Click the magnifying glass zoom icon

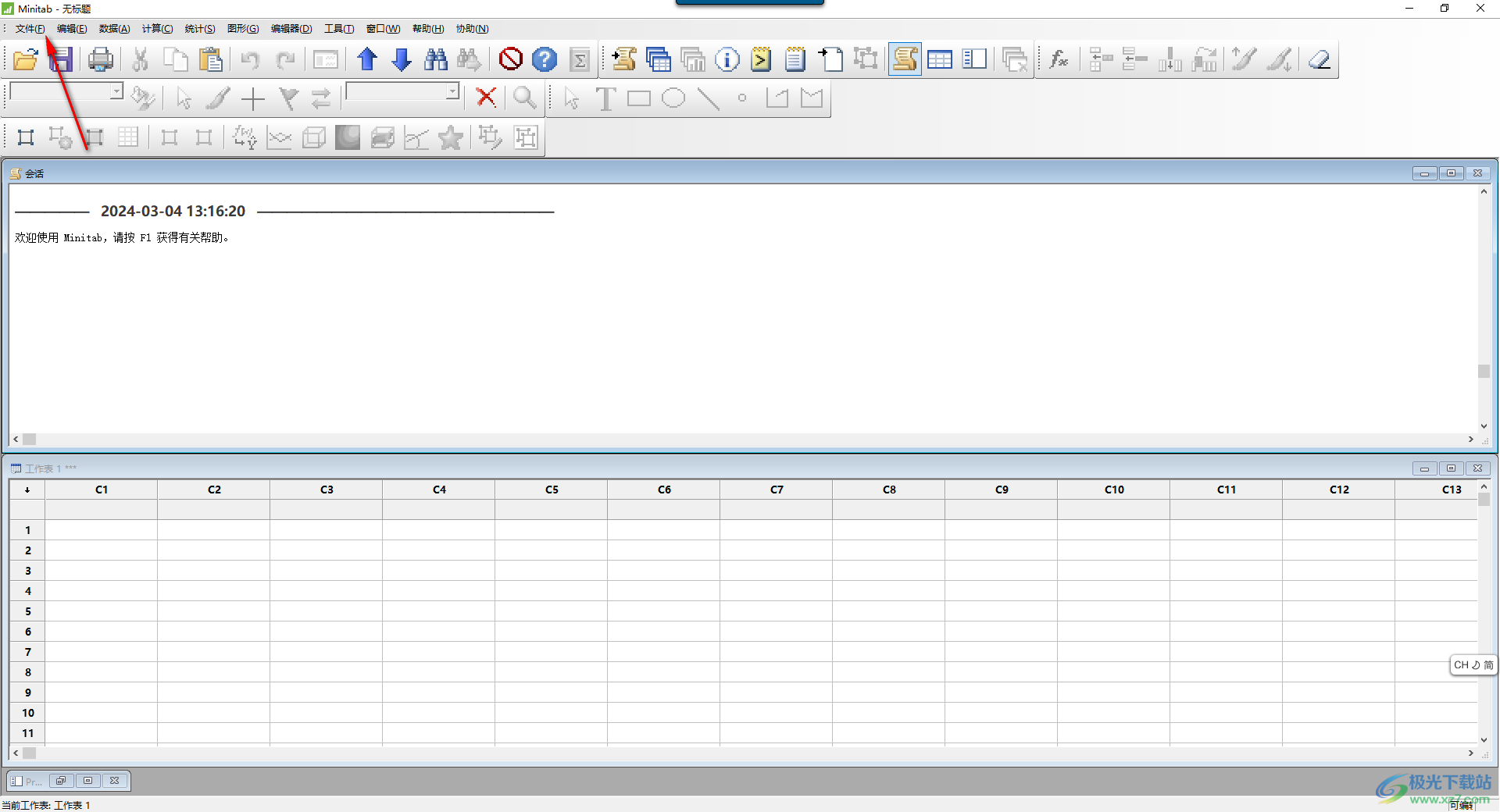point(525,98)
